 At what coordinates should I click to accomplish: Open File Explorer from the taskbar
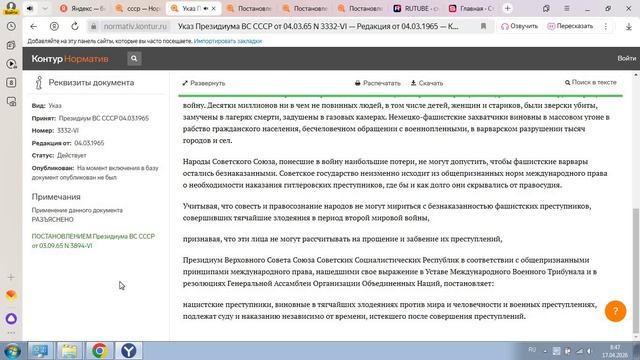pos(69,351)
